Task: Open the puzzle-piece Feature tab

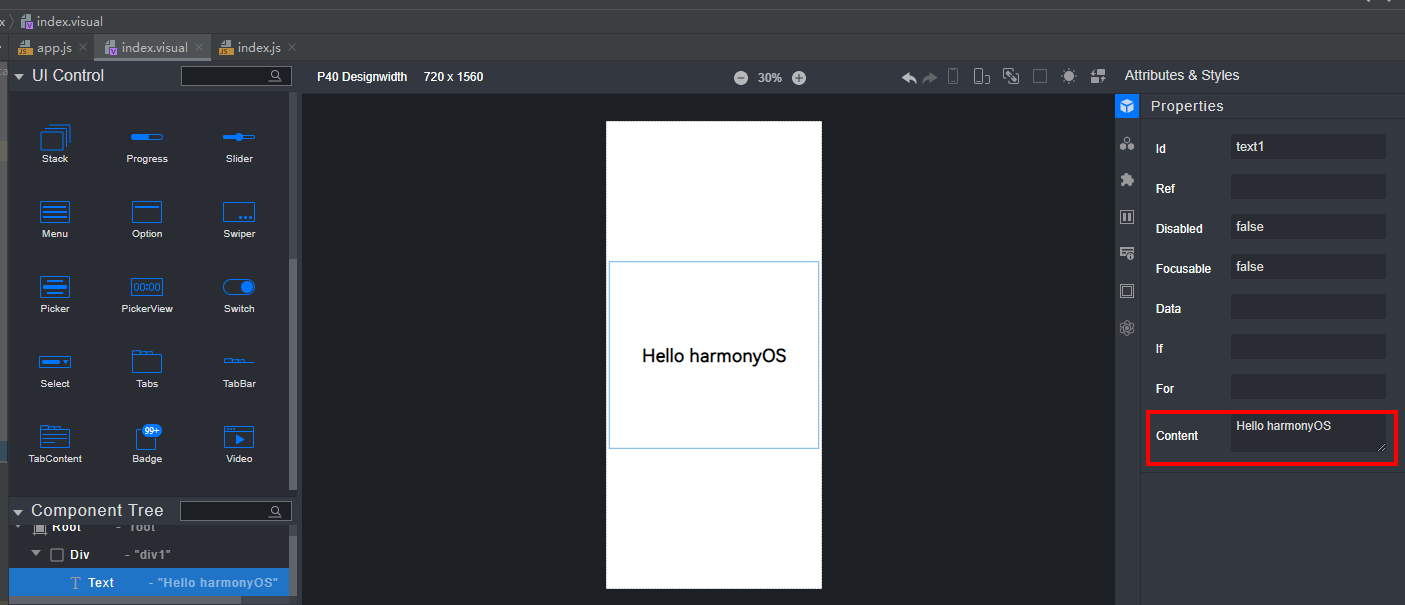Action: (x=1127, y=180)
